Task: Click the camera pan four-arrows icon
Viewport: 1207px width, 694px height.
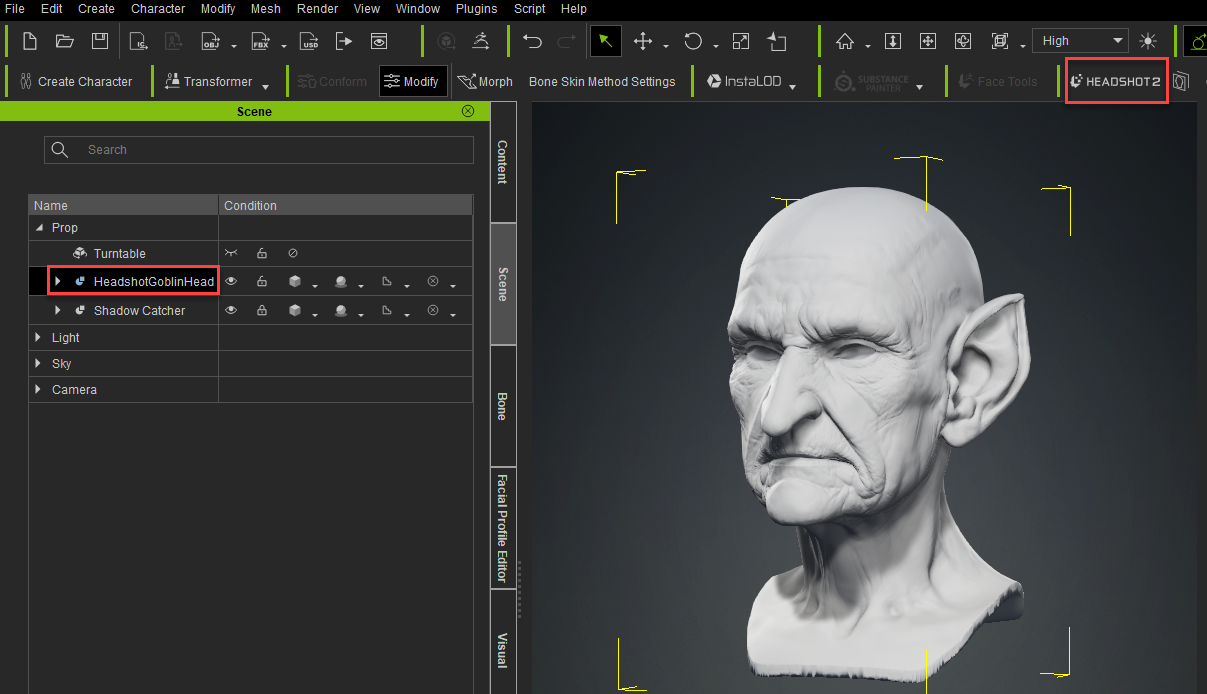Action: tap(928, 41)
